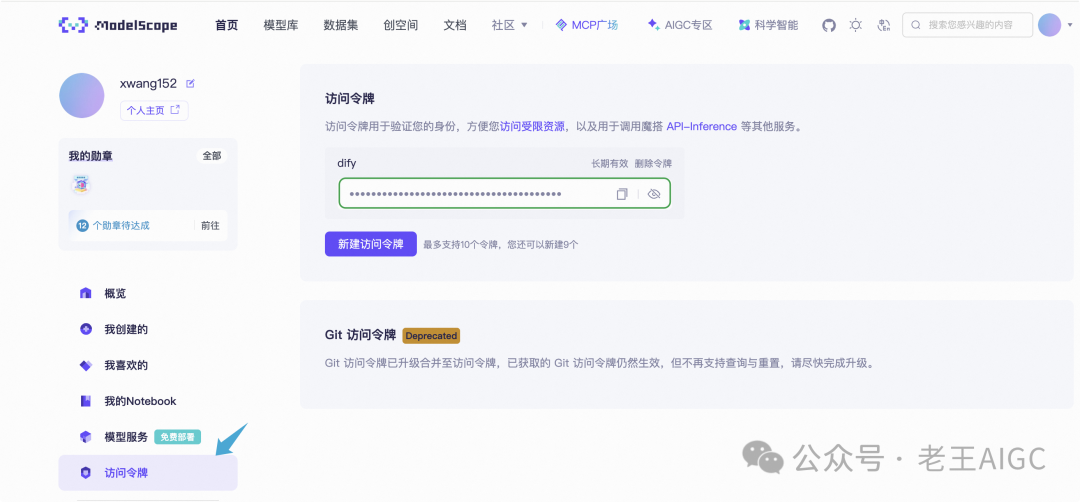The image size is (1080, 502).
Task: Expand the 社区 dropdown menu
Action: pos(509,25)
